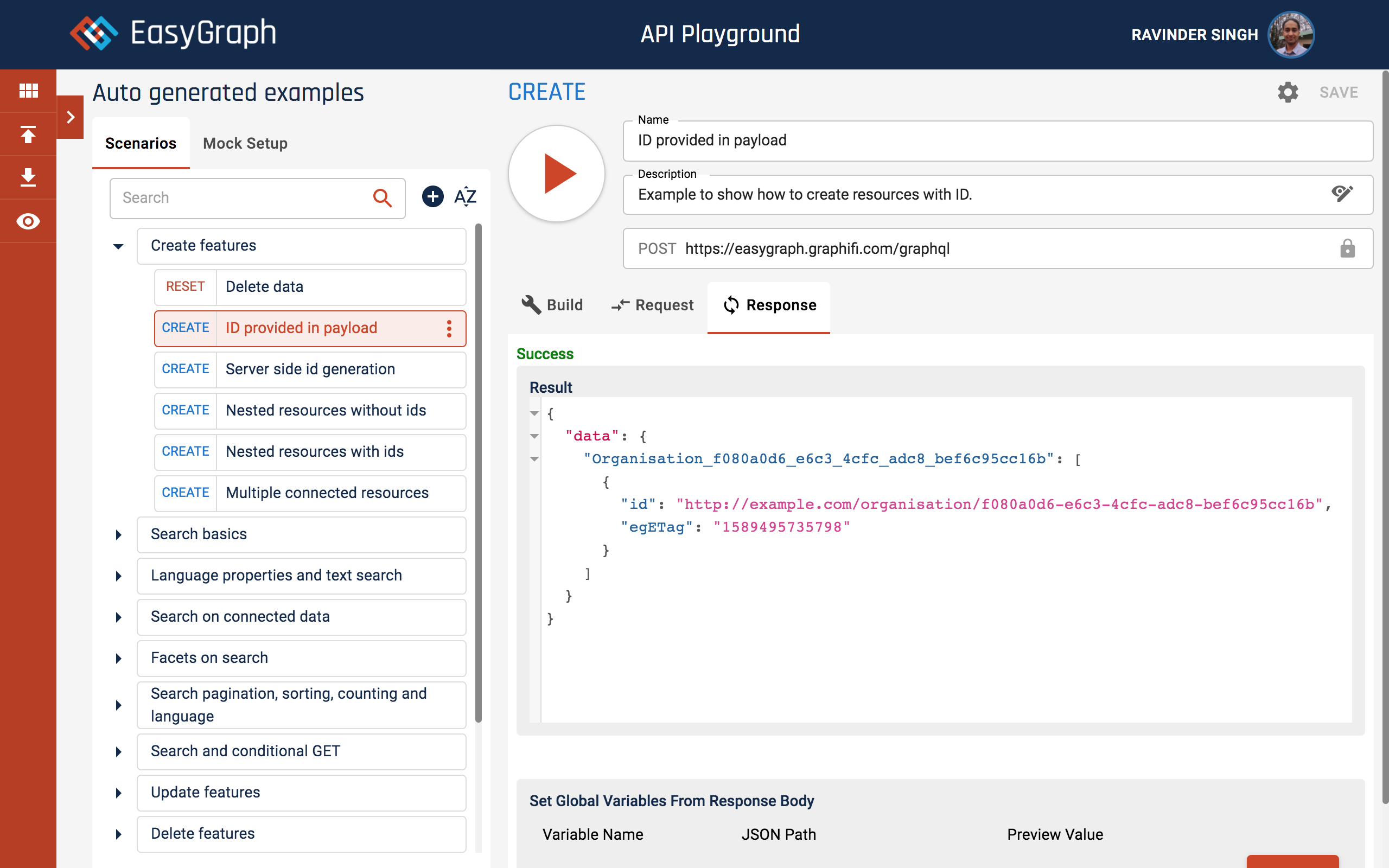Switch to the Scenarios tab
This screenshot has height=868, width=1389.
click(x=141, y=143)
